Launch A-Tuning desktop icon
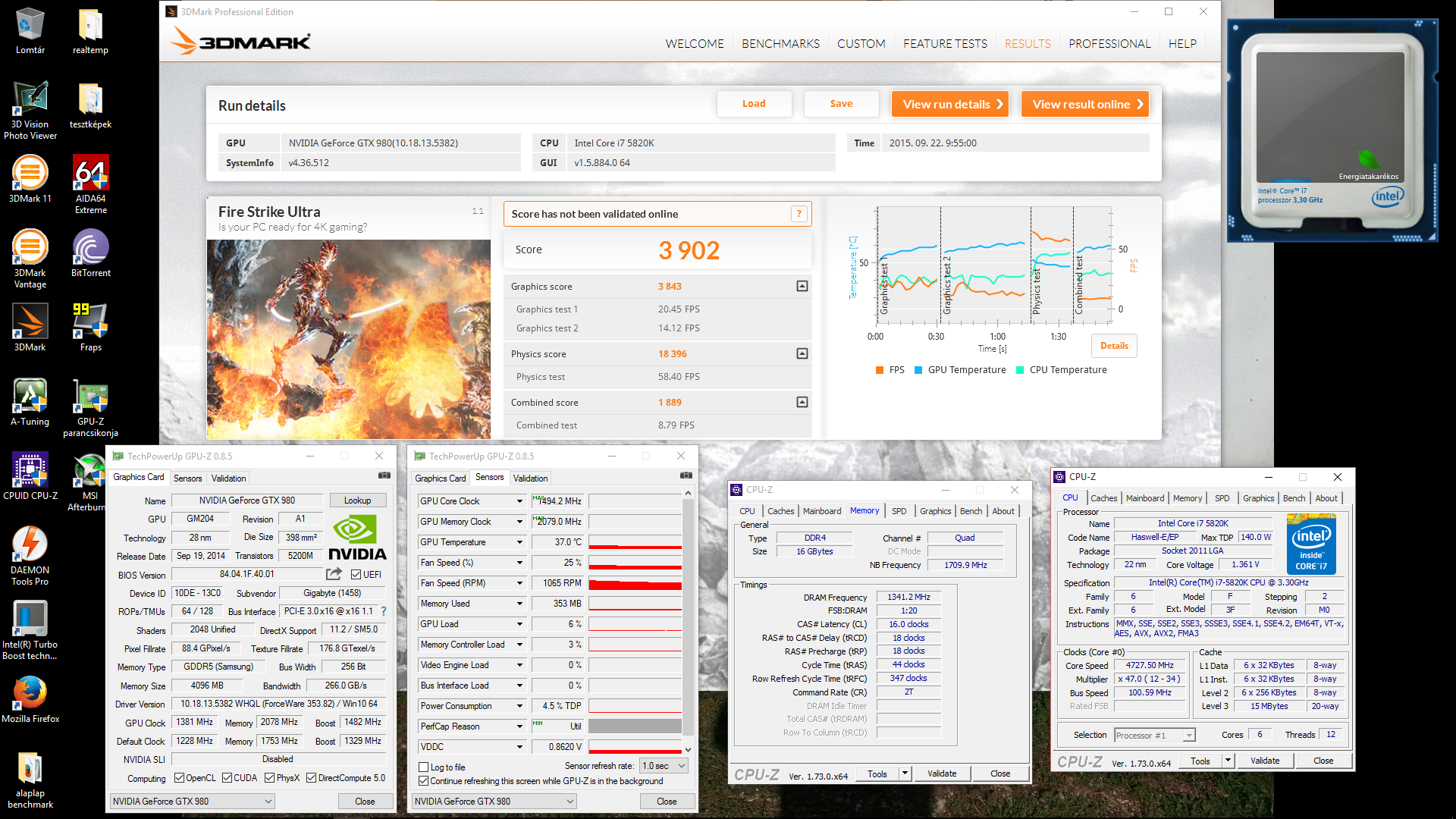 tap(30, 403)
